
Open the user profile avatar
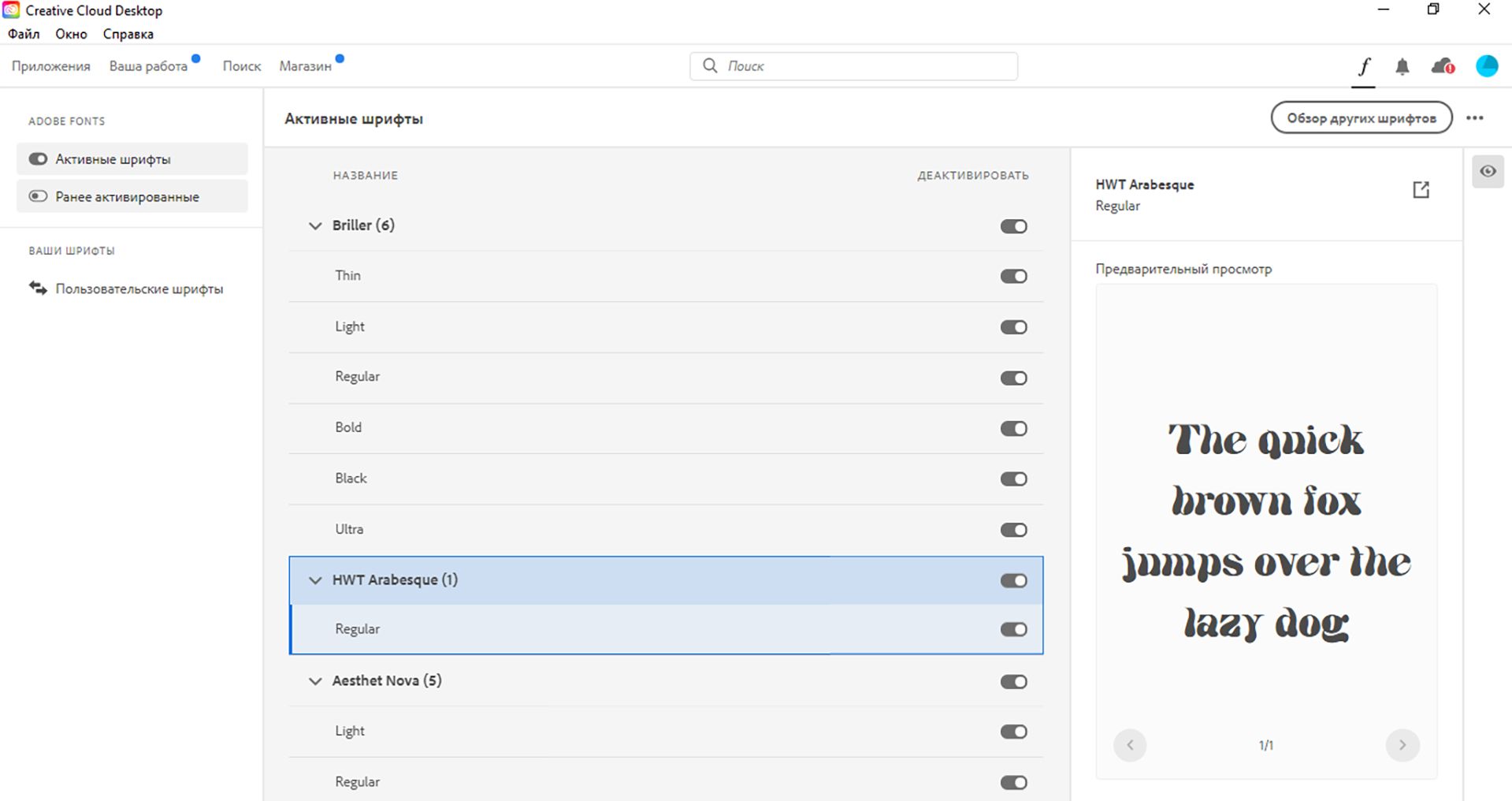[1487, 66]
